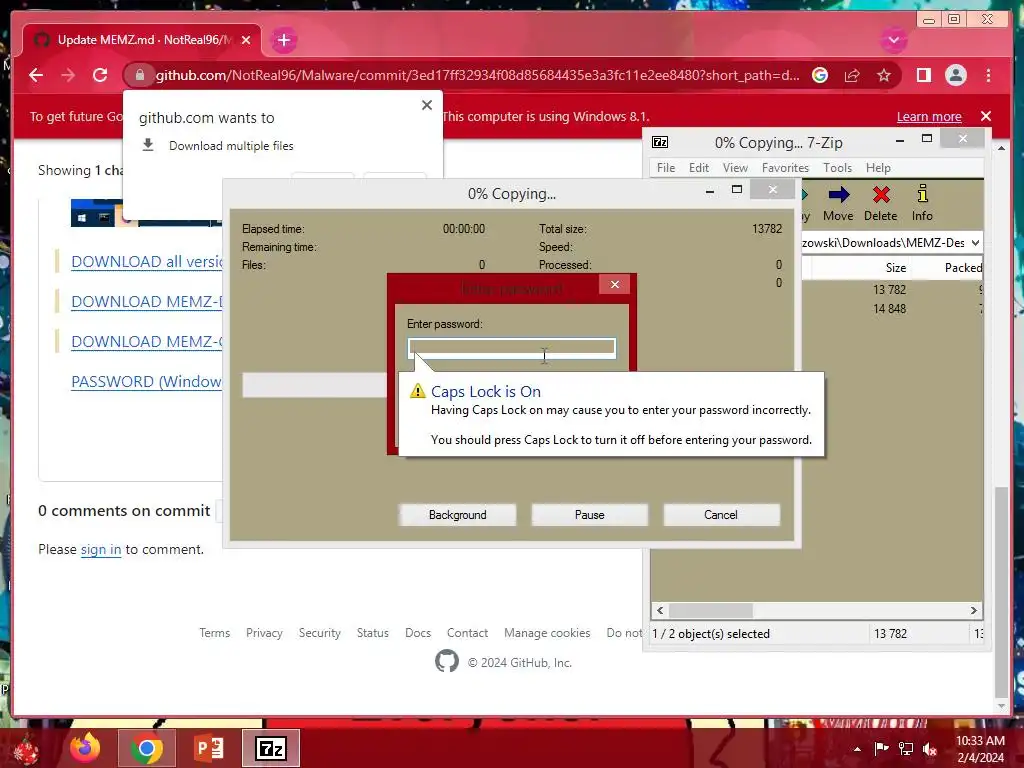
Task: Click the address bar URL
Action: (477, 75)
